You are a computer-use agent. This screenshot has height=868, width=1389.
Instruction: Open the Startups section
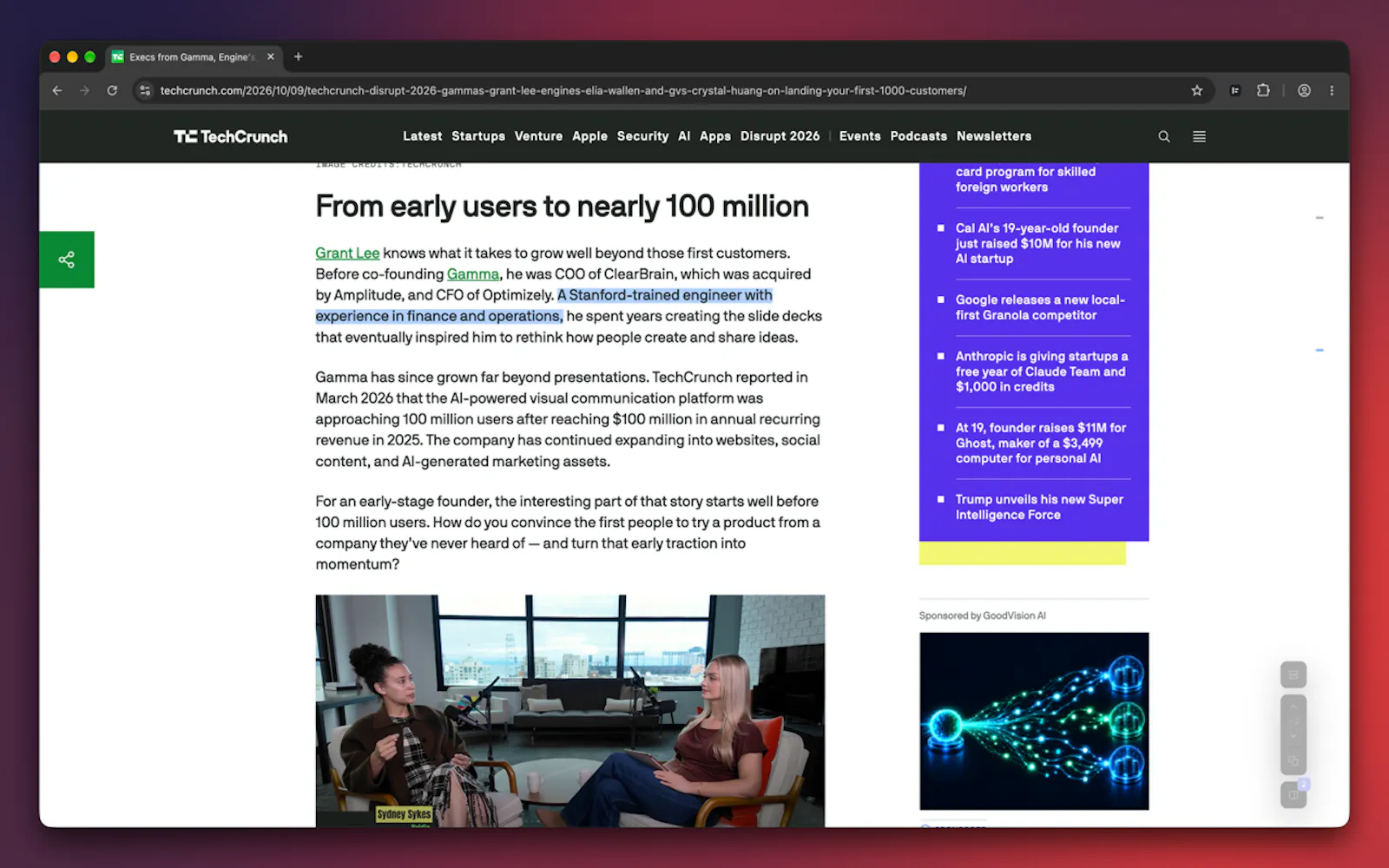point(478,136)
